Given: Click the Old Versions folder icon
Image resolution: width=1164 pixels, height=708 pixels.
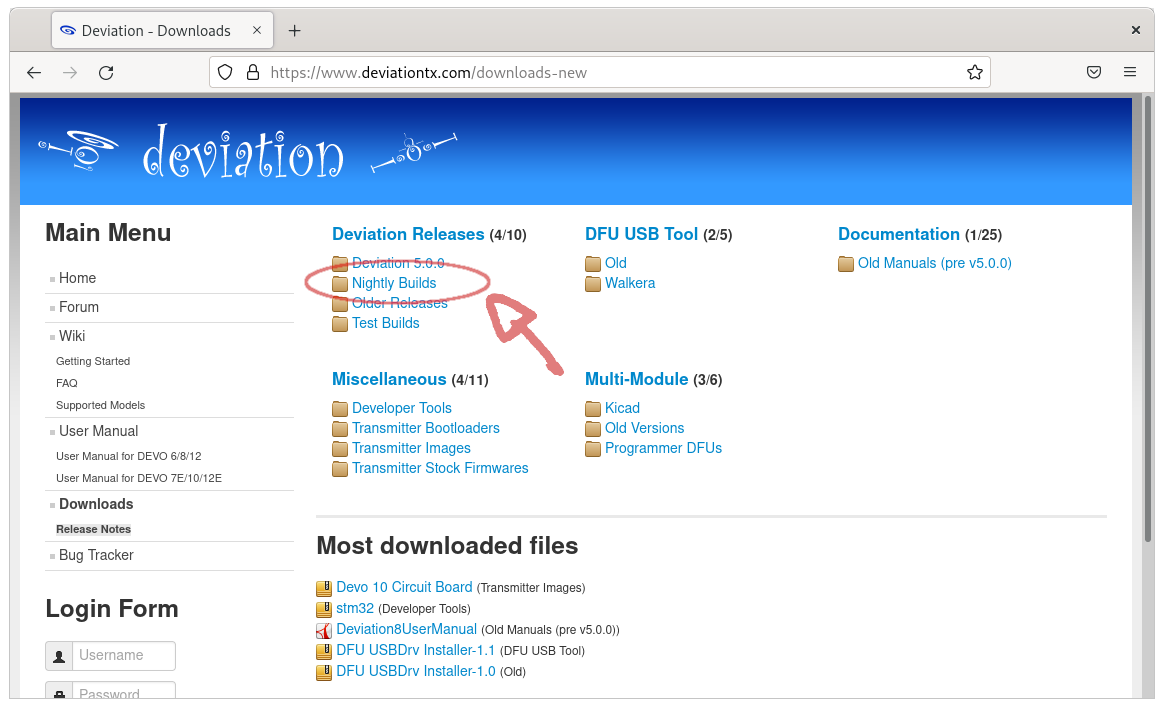Looking at the screenshot, I should click(592, 428).
